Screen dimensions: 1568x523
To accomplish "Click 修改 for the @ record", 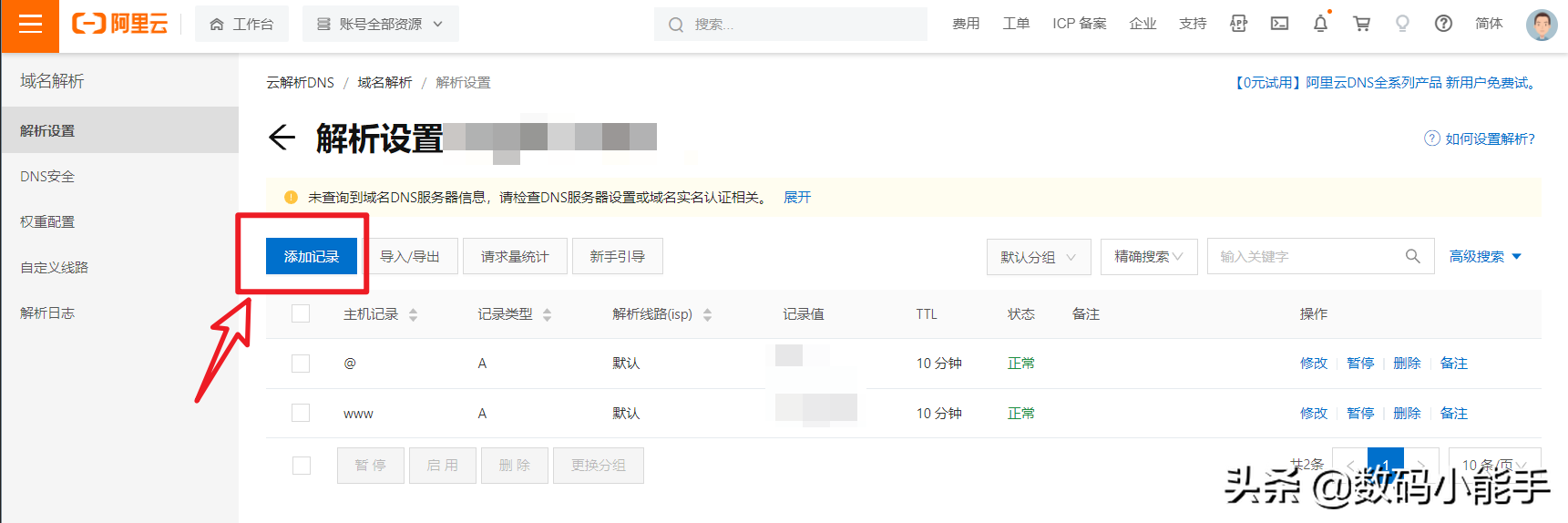I will tap(1314, 364).
